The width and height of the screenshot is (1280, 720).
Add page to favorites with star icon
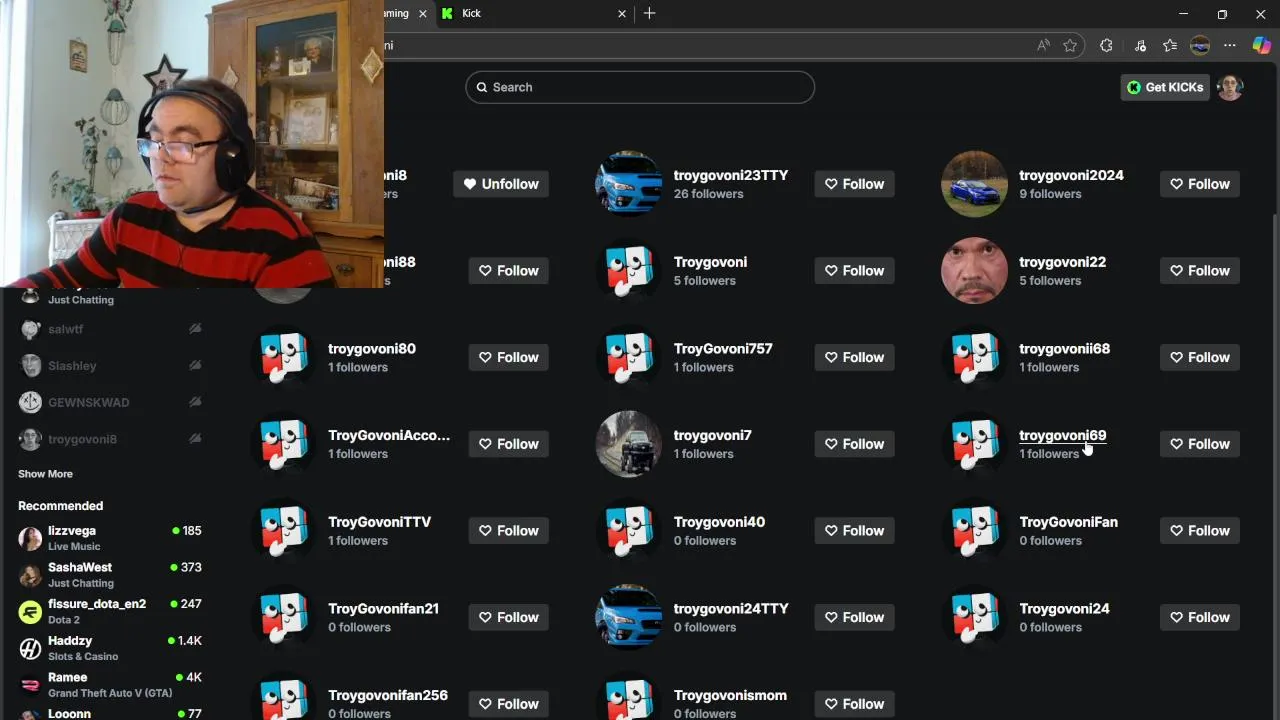tap(1070, 45)
